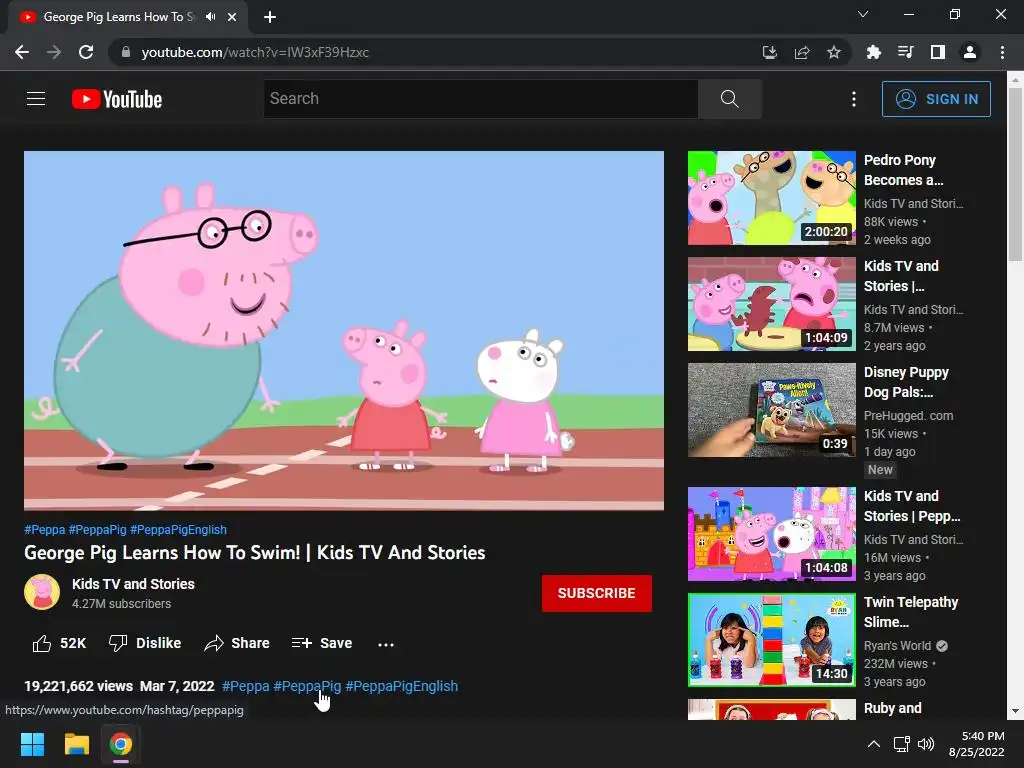Open YouTube settings three-dot menu
This screenshot has height=768, width=1024.
tap(854, 99)
